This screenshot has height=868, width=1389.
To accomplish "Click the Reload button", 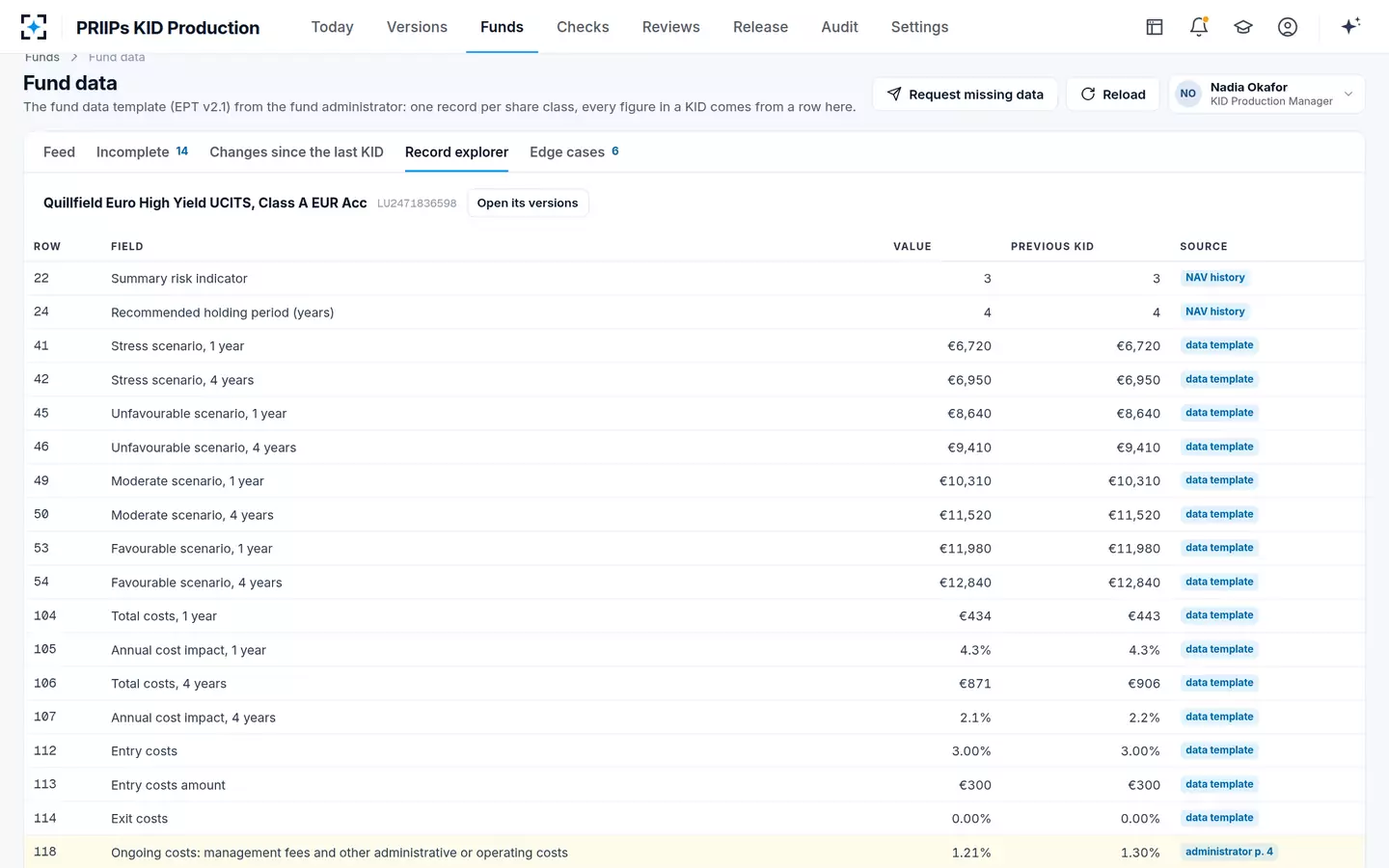I will [x=1112, y=94].
